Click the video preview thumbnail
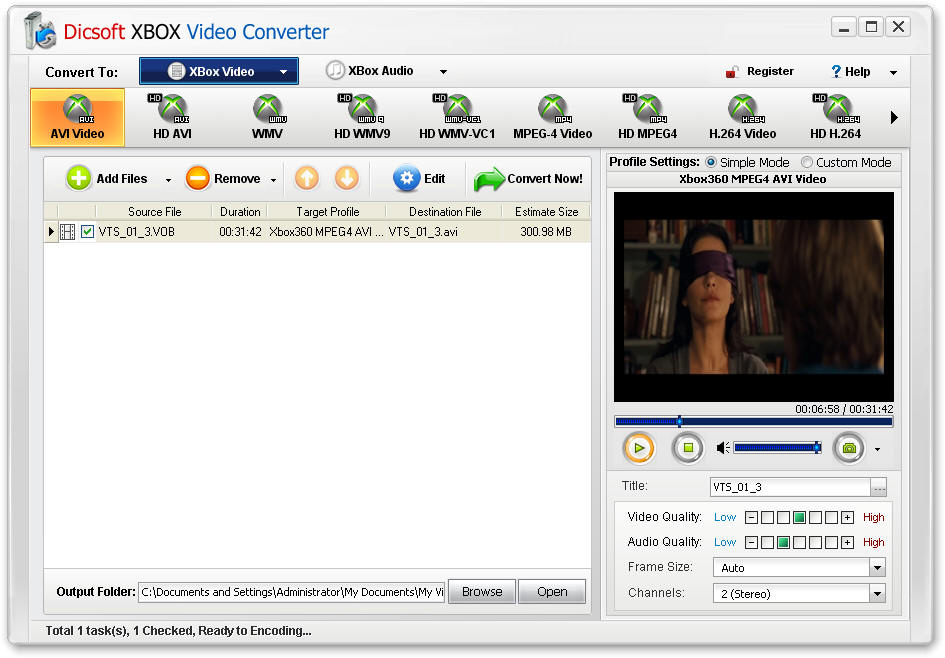Image resolution: width=945 pixels, height=658 pixels. pos(753,296)
